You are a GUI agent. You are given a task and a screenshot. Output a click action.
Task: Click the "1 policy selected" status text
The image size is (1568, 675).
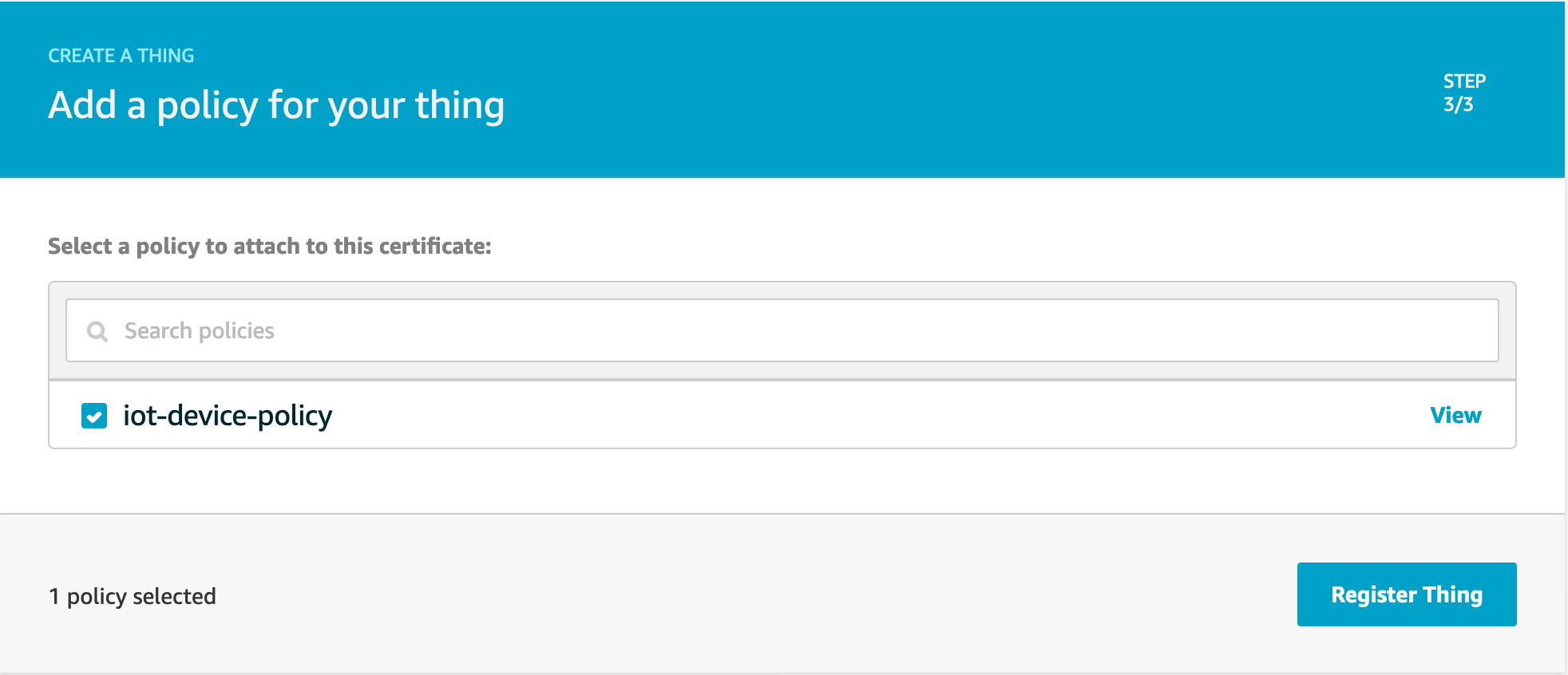133,596
